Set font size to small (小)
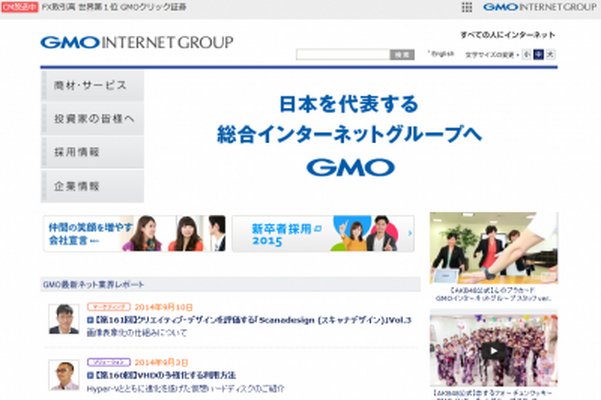Image resolution: width=601 pixels, height=400 pixels. point(527,54)
